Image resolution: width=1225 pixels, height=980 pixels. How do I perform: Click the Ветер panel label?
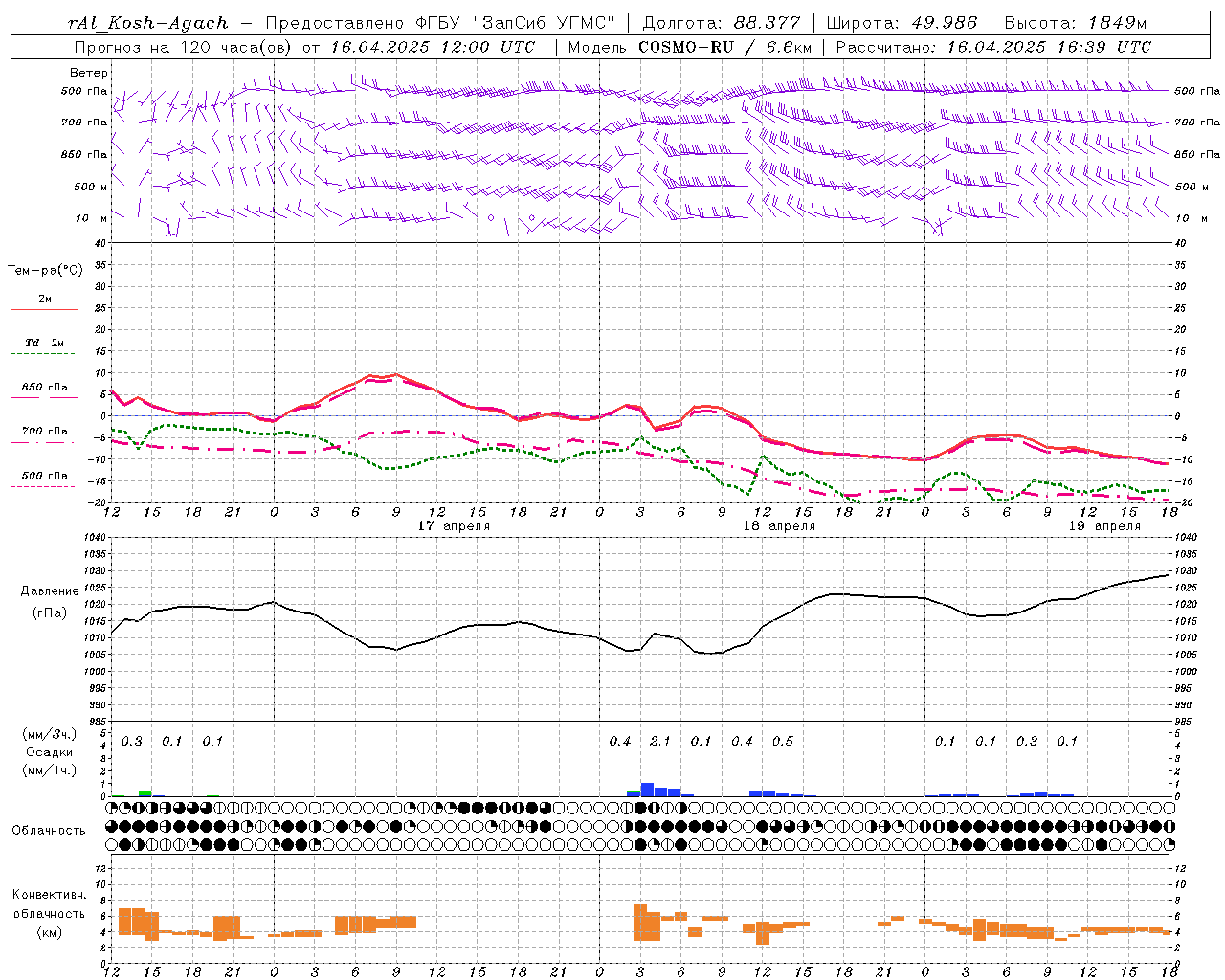(x=89, y=73)
